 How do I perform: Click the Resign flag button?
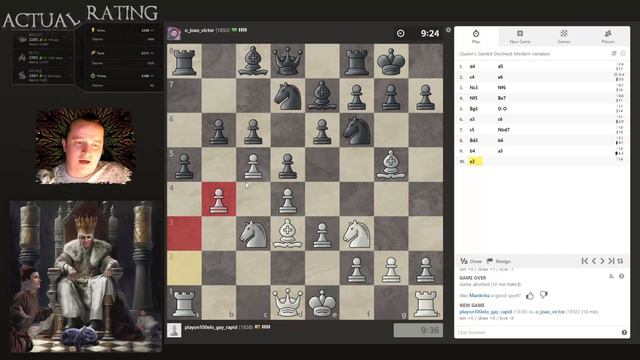coord(499,261)
